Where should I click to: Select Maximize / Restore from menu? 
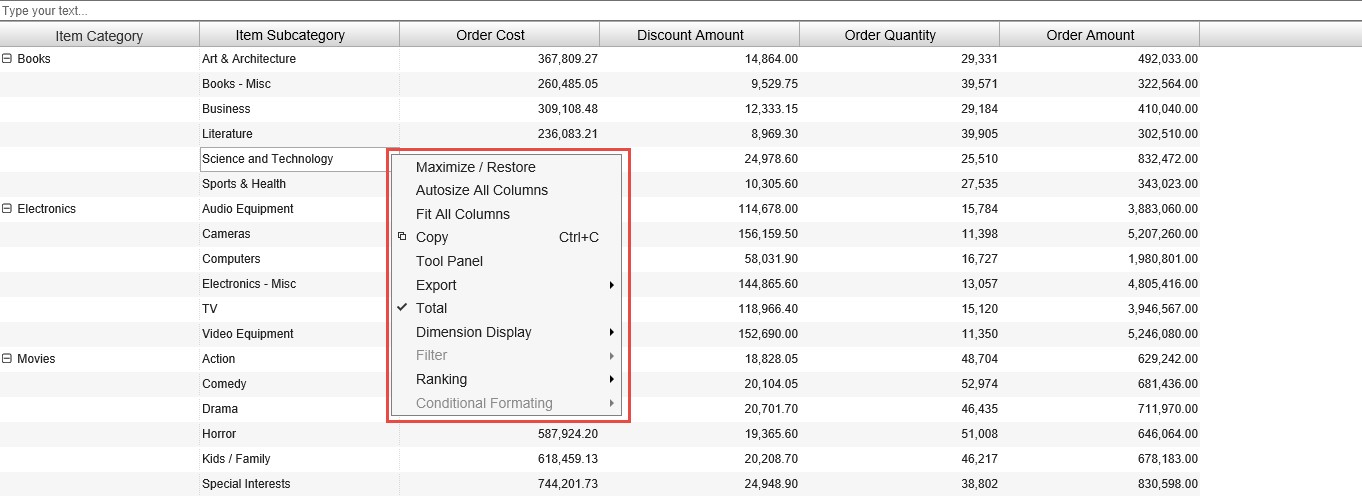click(x=475, y=167)
